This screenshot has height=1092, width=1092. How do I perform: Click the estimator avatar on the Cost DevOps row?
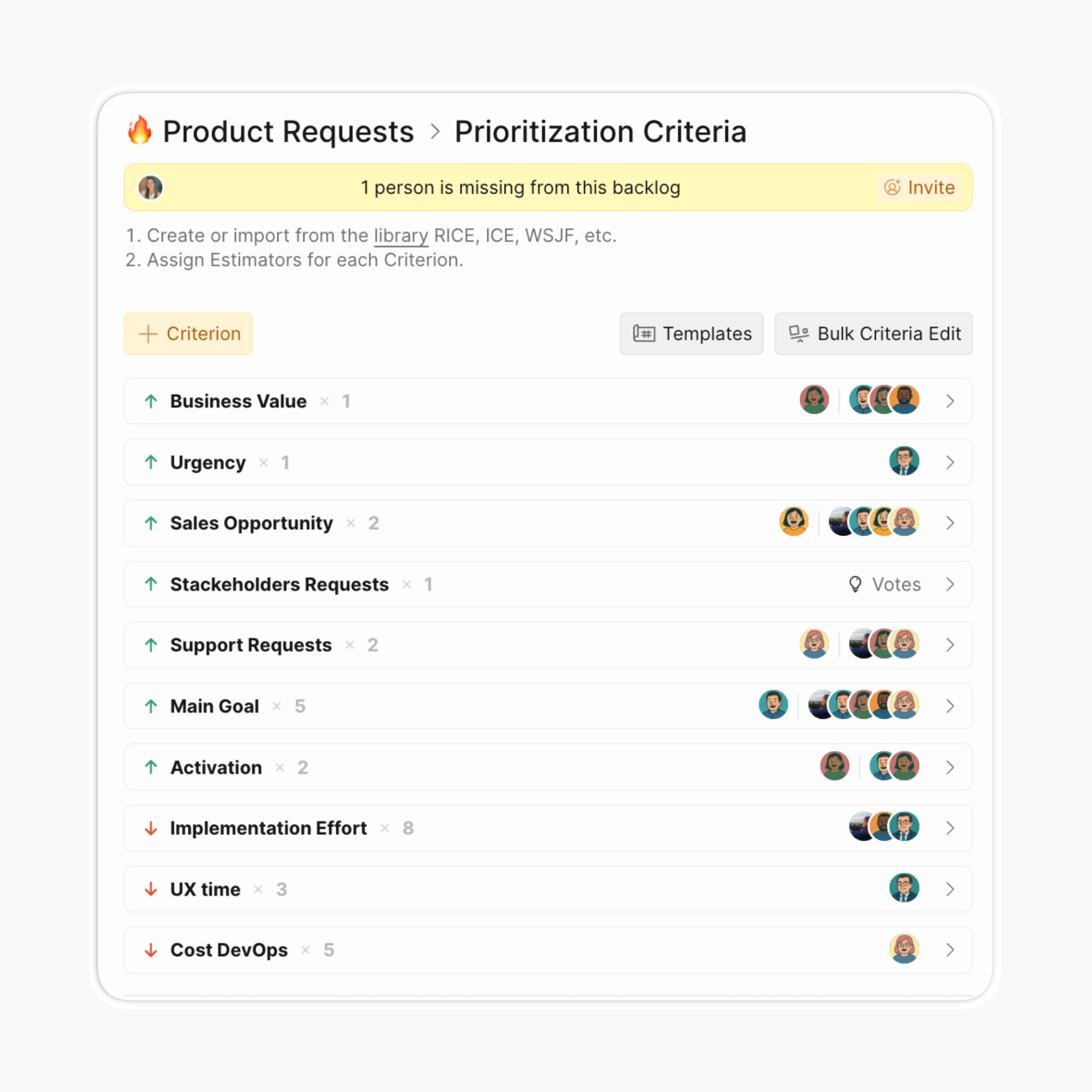coord(904,949)
